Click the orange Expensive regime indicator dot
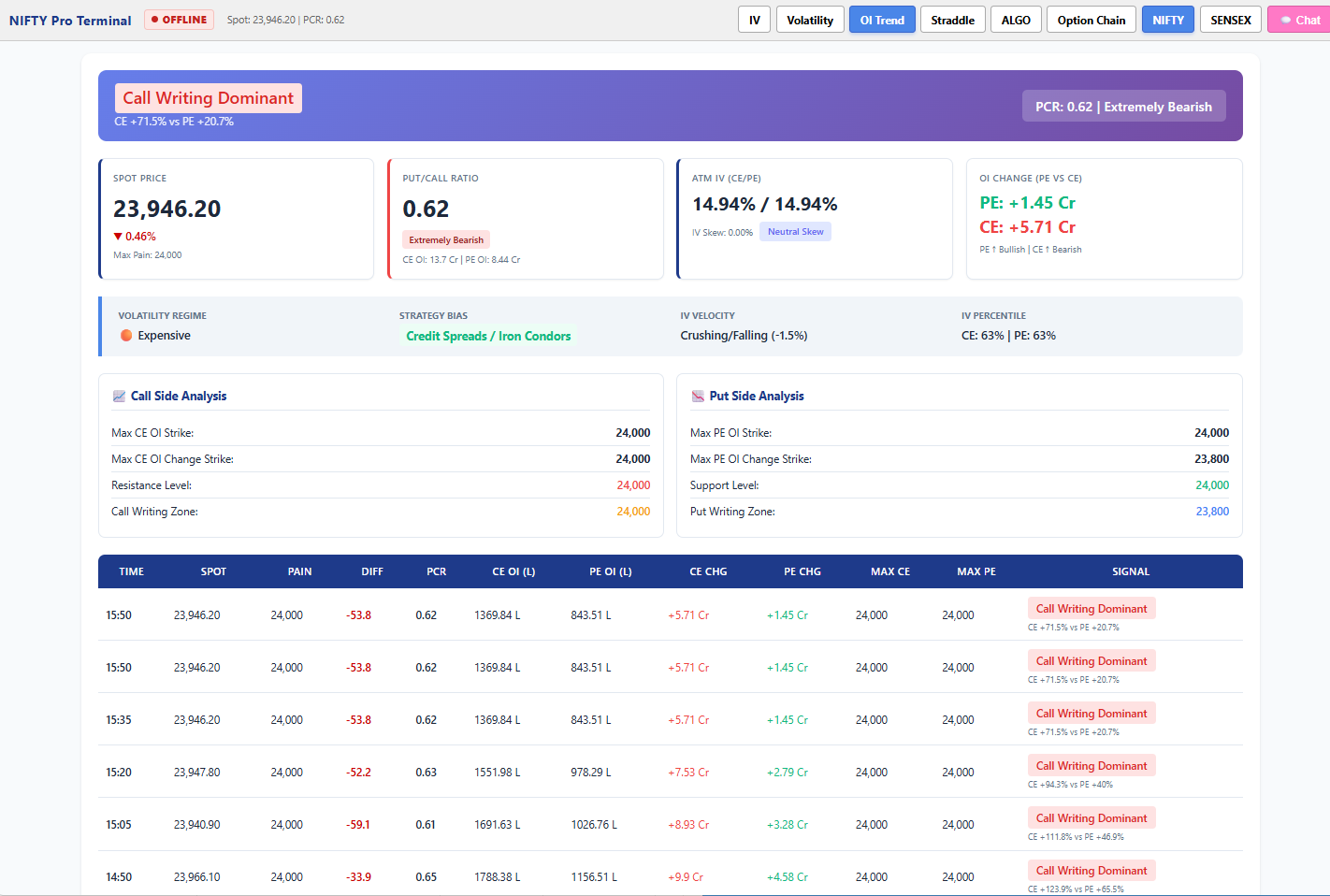1330x896 pixels. [x=126, y=336]
